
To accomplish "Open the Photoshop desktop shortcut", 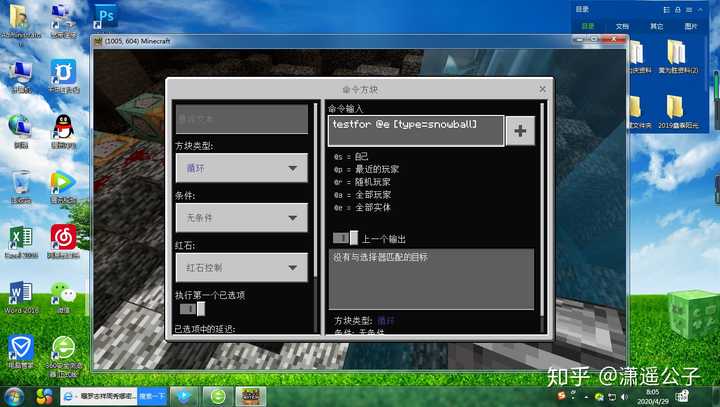I will click(105, 17).
